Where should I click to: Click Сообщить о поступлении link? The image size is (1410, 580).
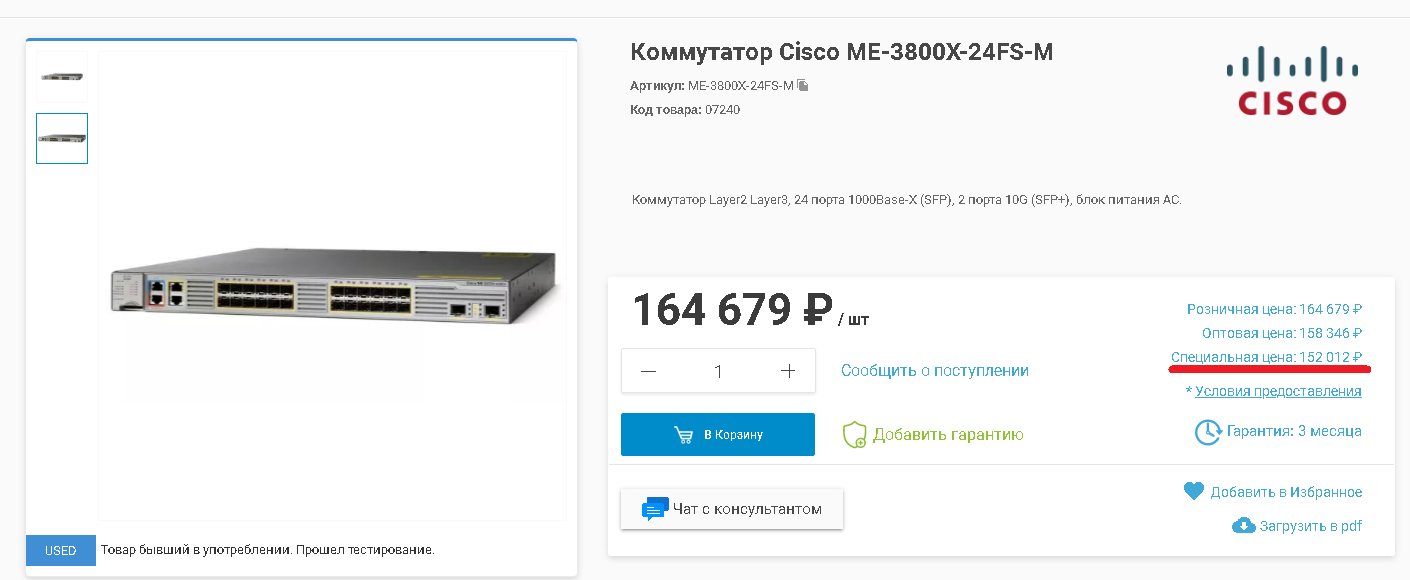934,371
